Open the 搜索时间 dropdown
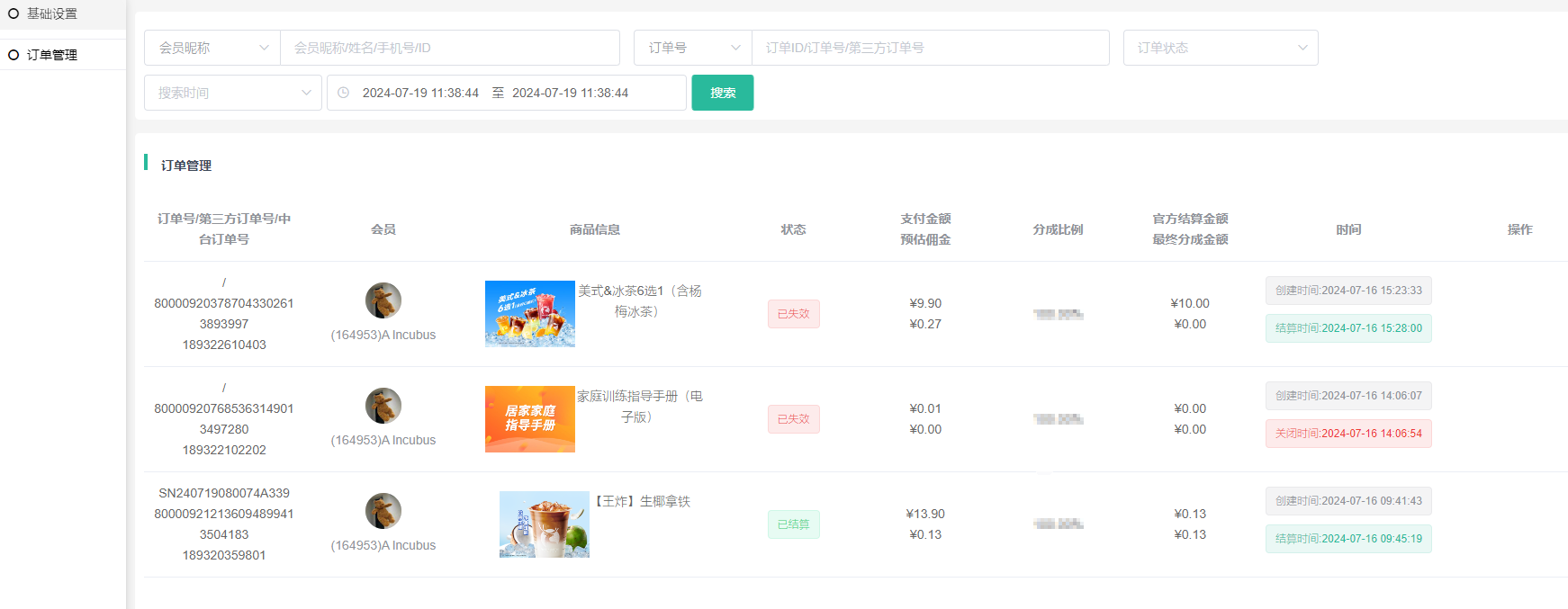This screenshot has height=609, width=1568. pyautogui.click(x=233, y=93)
